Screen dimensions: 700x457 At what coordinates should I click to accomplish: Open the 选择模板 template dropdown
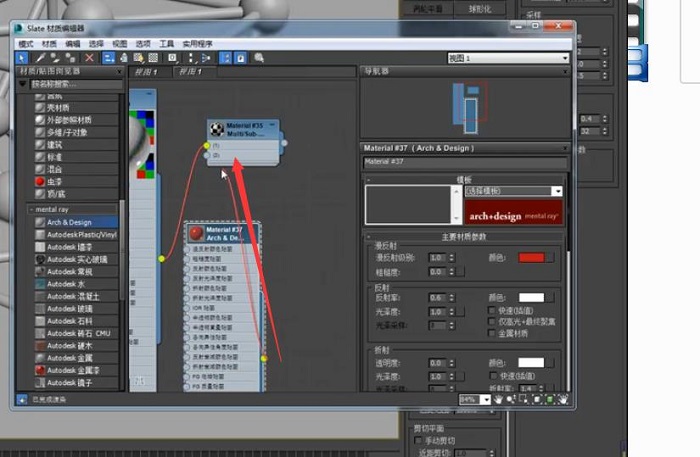(513, 191)
